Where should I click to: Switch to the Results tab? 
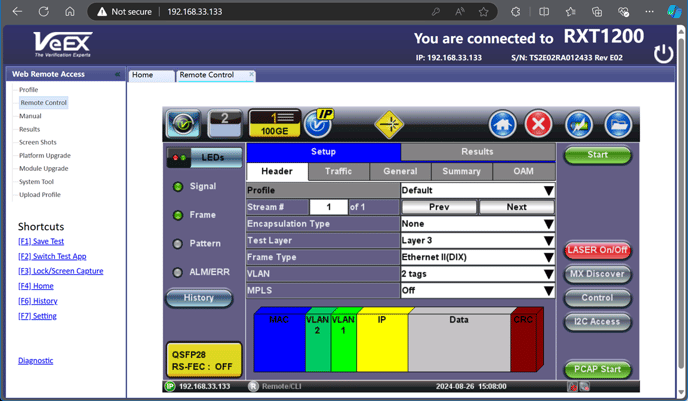pos(478,152)
